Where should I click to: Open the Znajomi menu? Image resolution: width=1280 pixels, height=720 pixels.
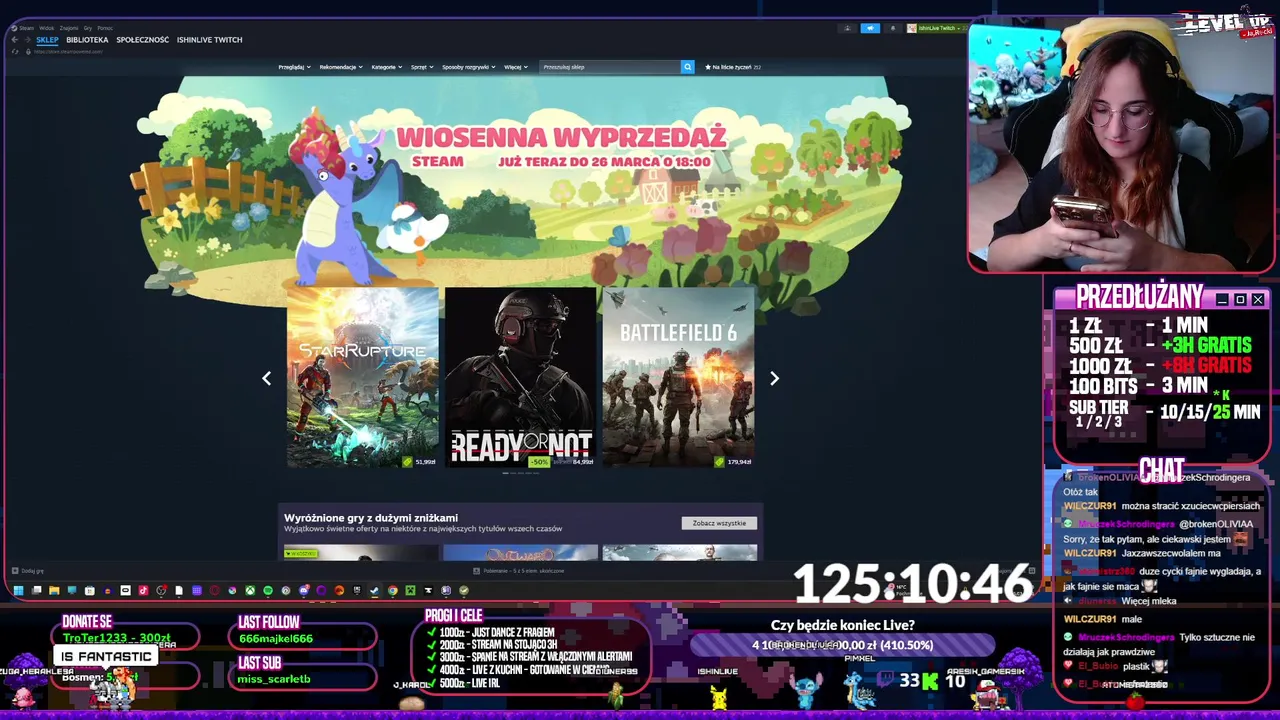69,28
